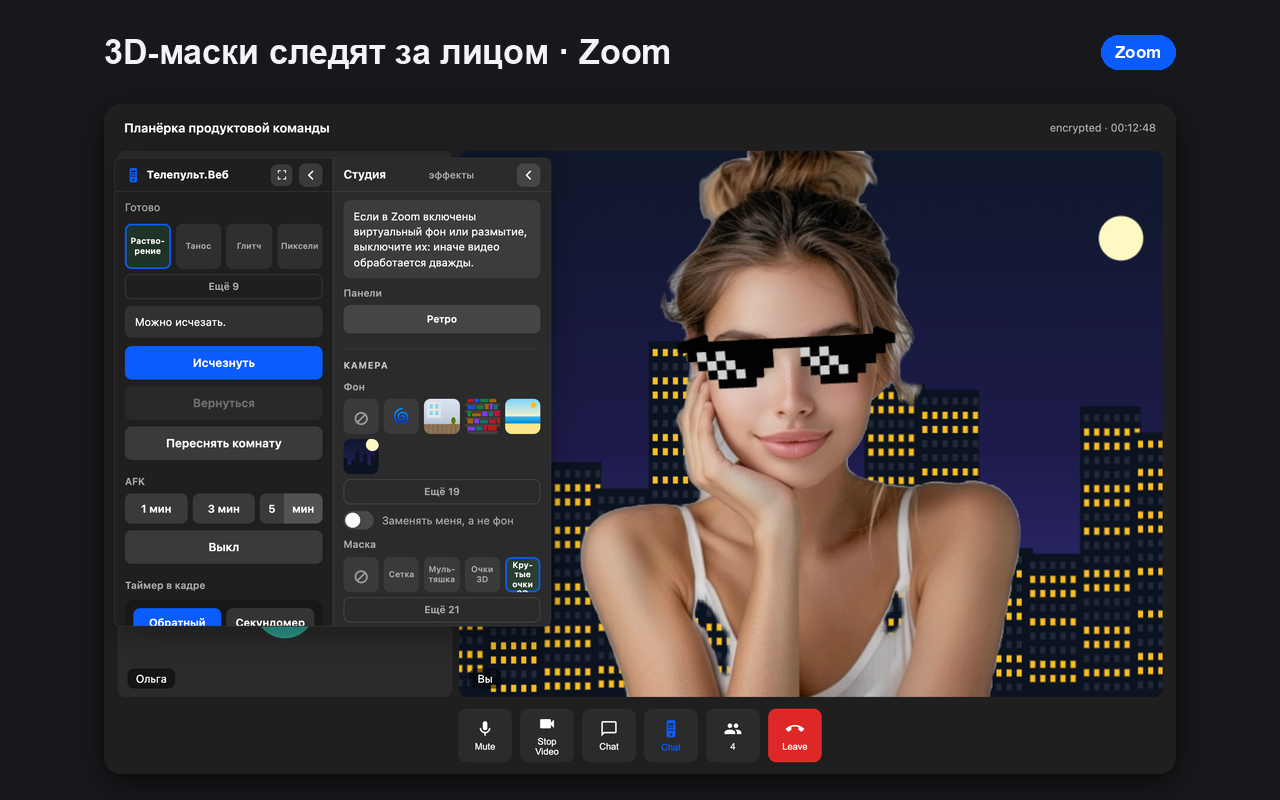Remove the mask with the none icon under Маска
The width and height of the screenshot is (1280, 800).
[x=361, y=575]
